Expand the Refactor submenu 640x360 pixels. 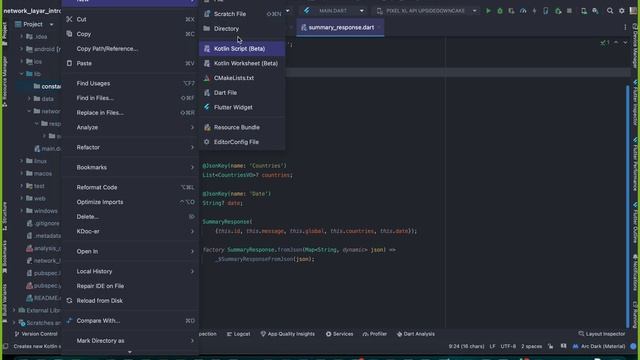[x=130, y=147]
